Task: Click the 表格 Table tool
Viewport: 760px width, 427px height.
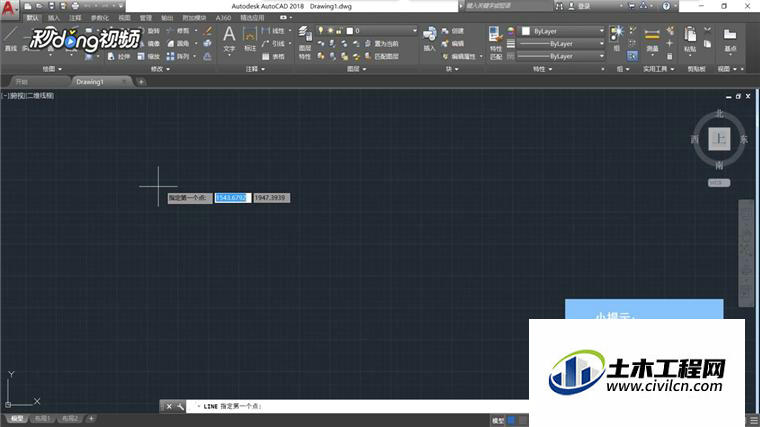Action: pos(273,56)
